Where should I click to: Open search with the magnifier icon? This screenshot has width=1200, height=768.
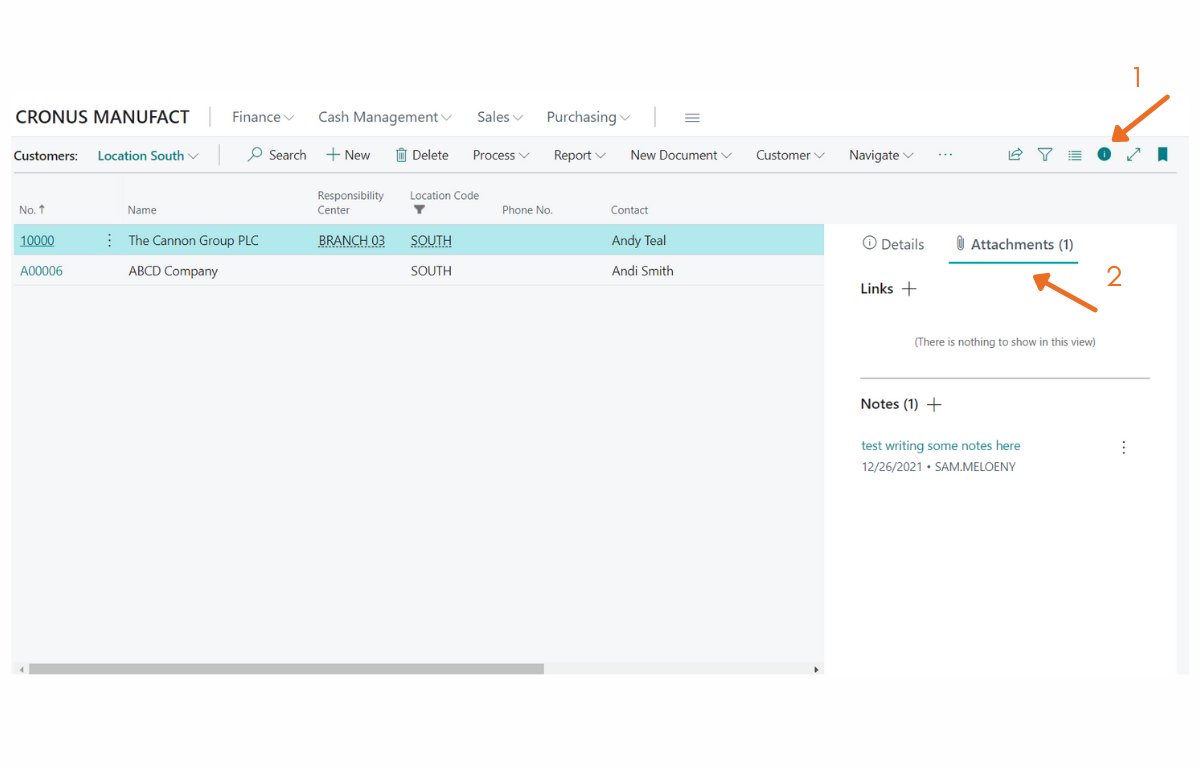point(276,155)
